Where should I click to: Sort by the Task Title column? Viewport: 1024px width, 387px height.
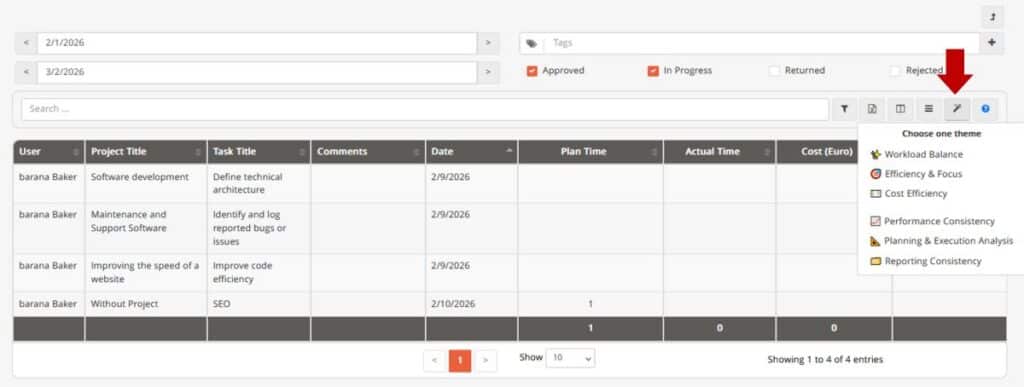click(x=259, y=151)
